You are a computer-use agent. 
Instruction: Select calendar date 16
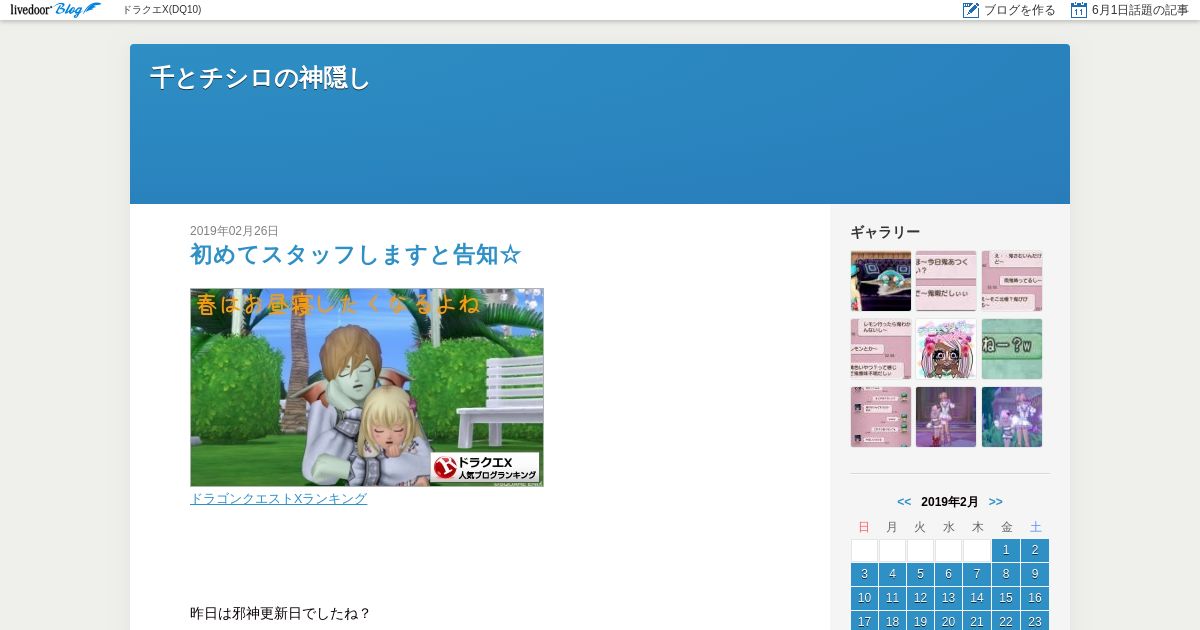(1035, 598)
